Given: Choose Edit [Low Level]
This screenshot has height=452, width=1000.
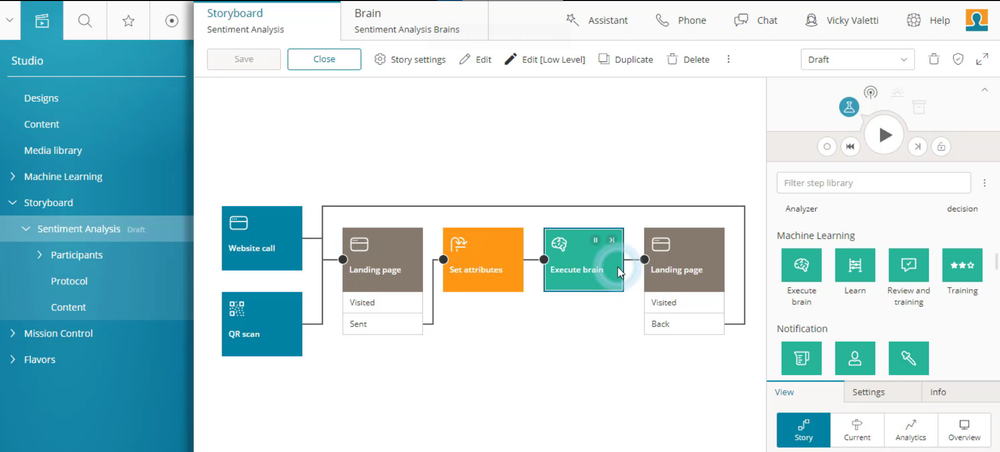Looking at the screenshot, I should [x=545, y=59].
